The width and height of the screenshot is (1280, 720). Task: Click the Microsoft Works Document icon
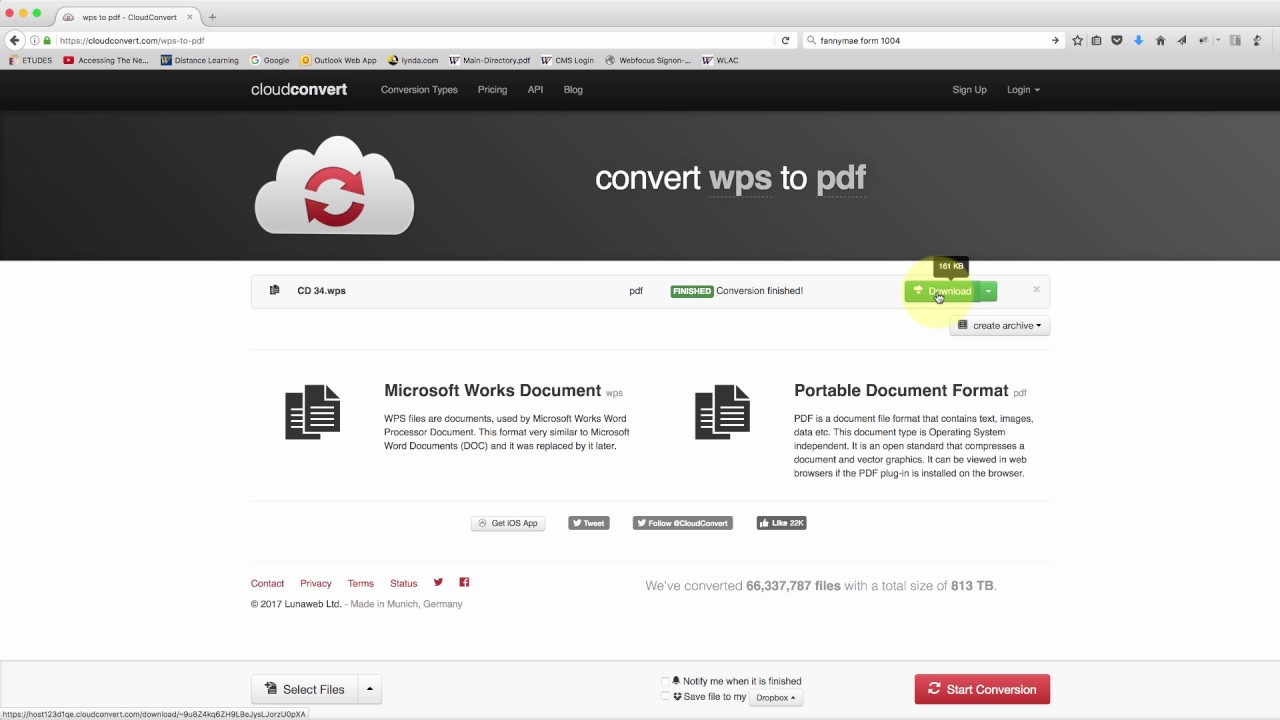313,412
